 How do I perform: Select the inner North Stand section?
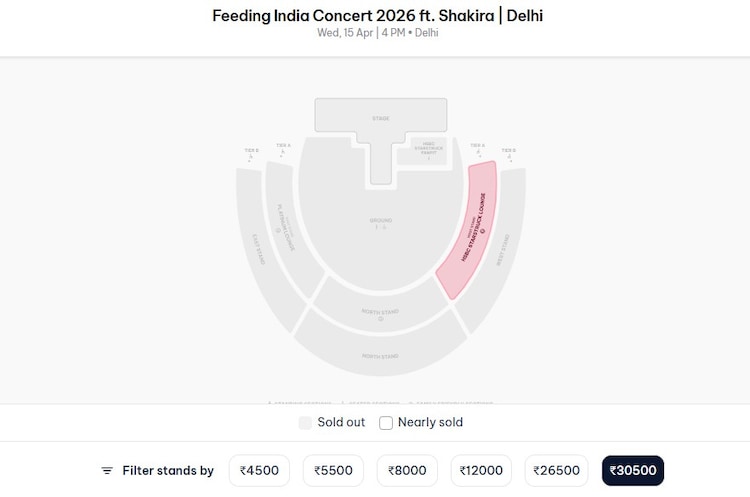(x=380, y=314)
